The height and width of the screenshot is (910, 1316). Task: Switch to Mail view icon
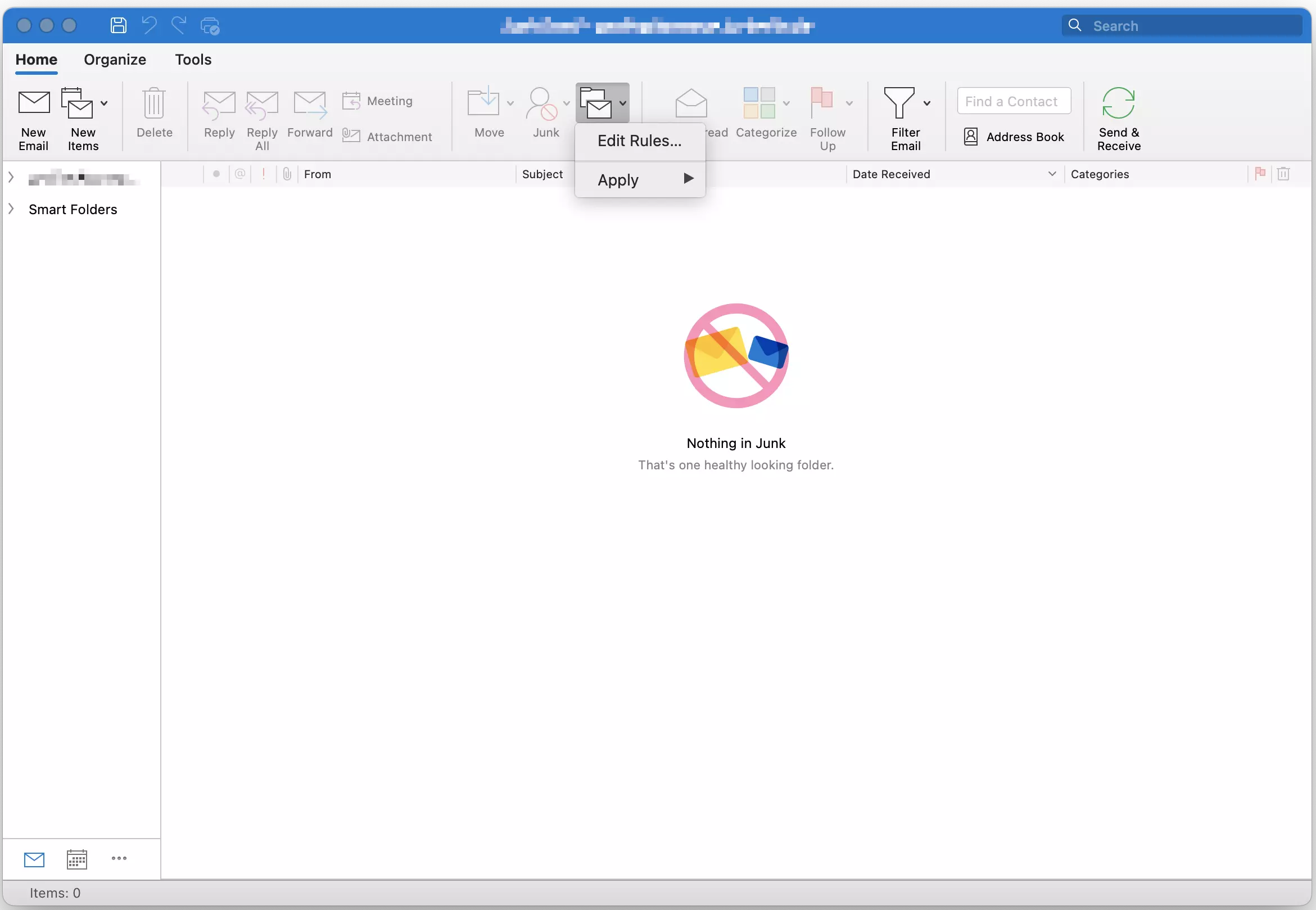[x=34, y=859]
